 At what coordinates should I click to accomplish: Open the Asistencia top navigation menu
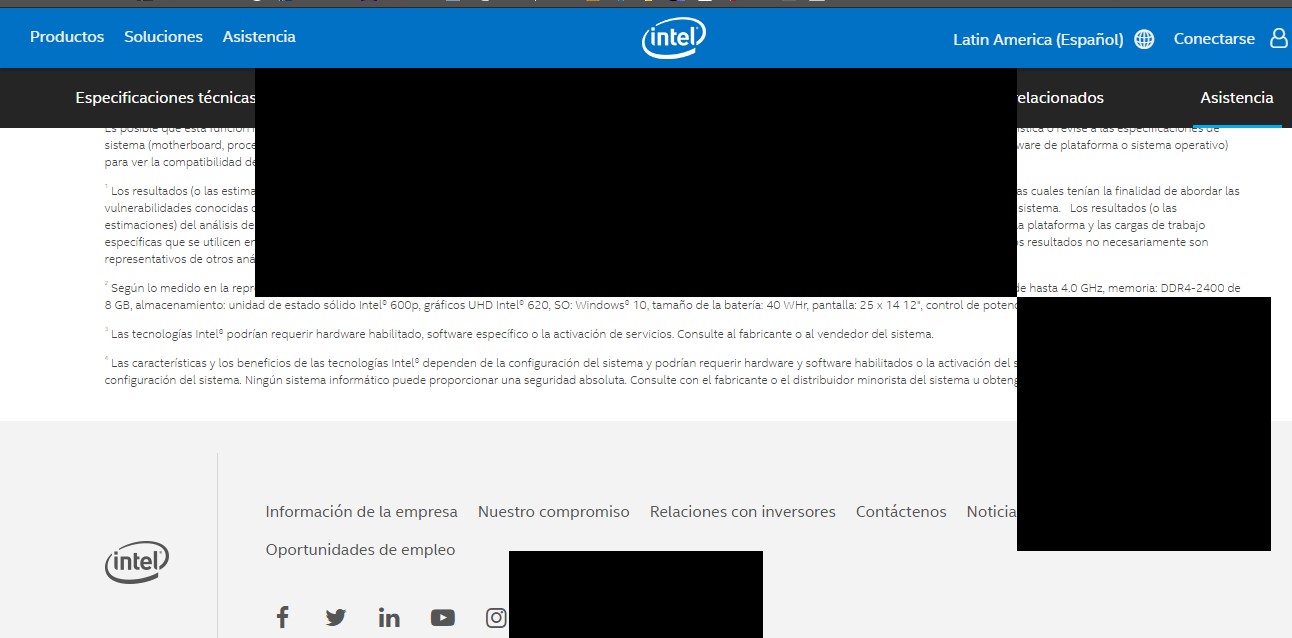point(259,37)
